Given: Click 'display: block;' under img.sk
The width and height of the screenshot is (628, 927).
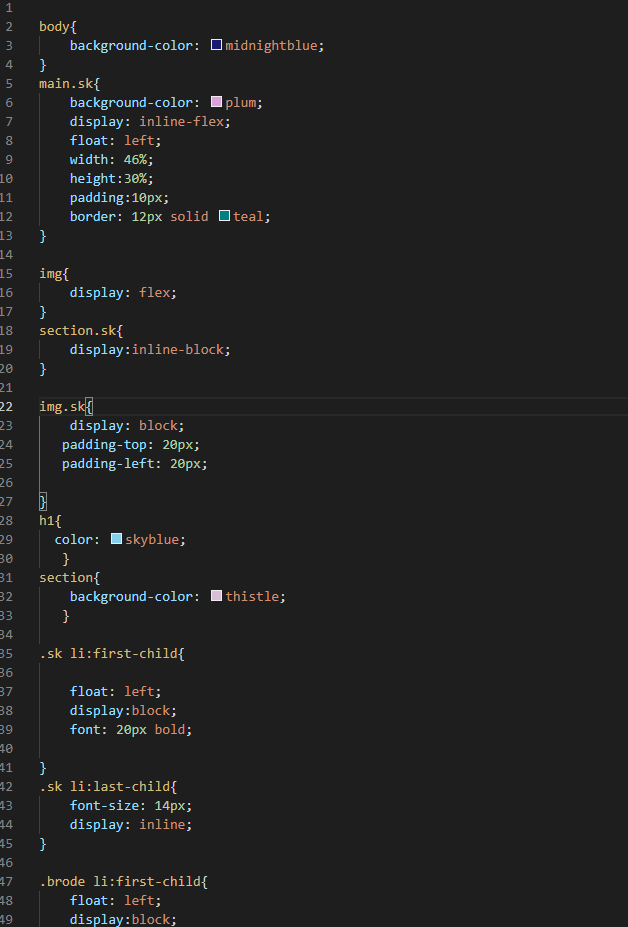Looking at the screenshot, I should [127, 425].
